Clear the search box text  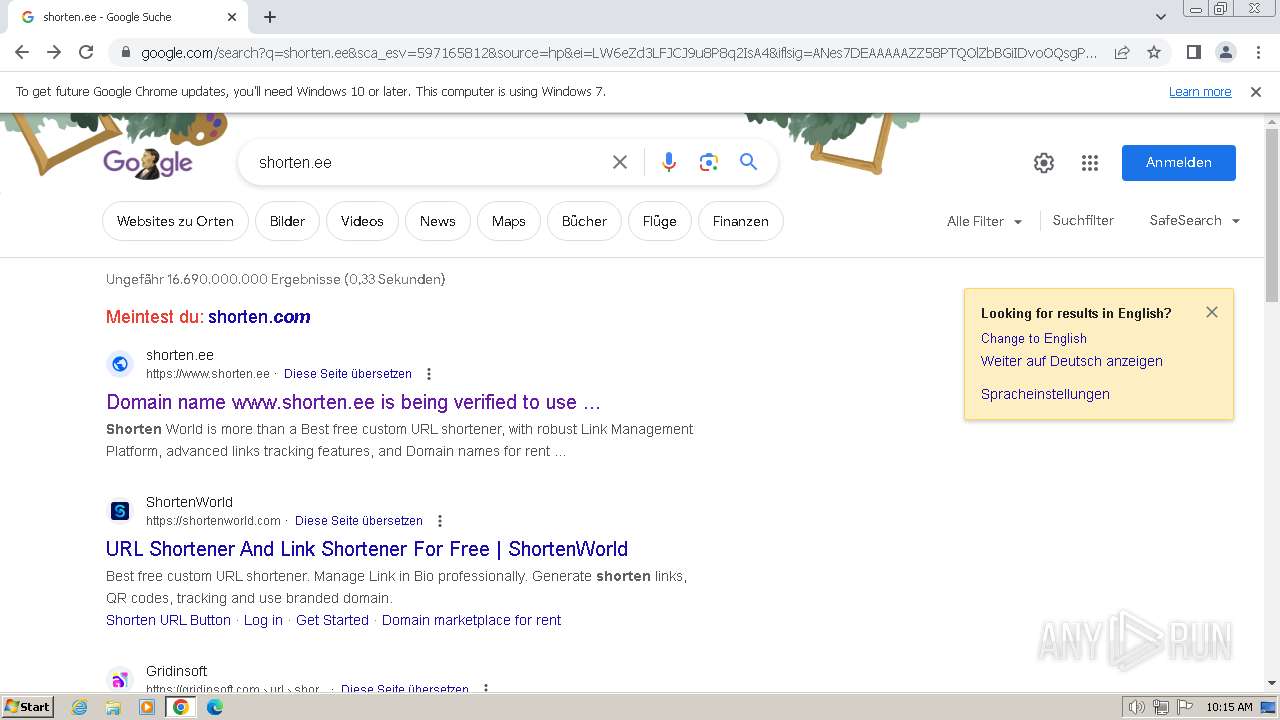click(620, 162)
